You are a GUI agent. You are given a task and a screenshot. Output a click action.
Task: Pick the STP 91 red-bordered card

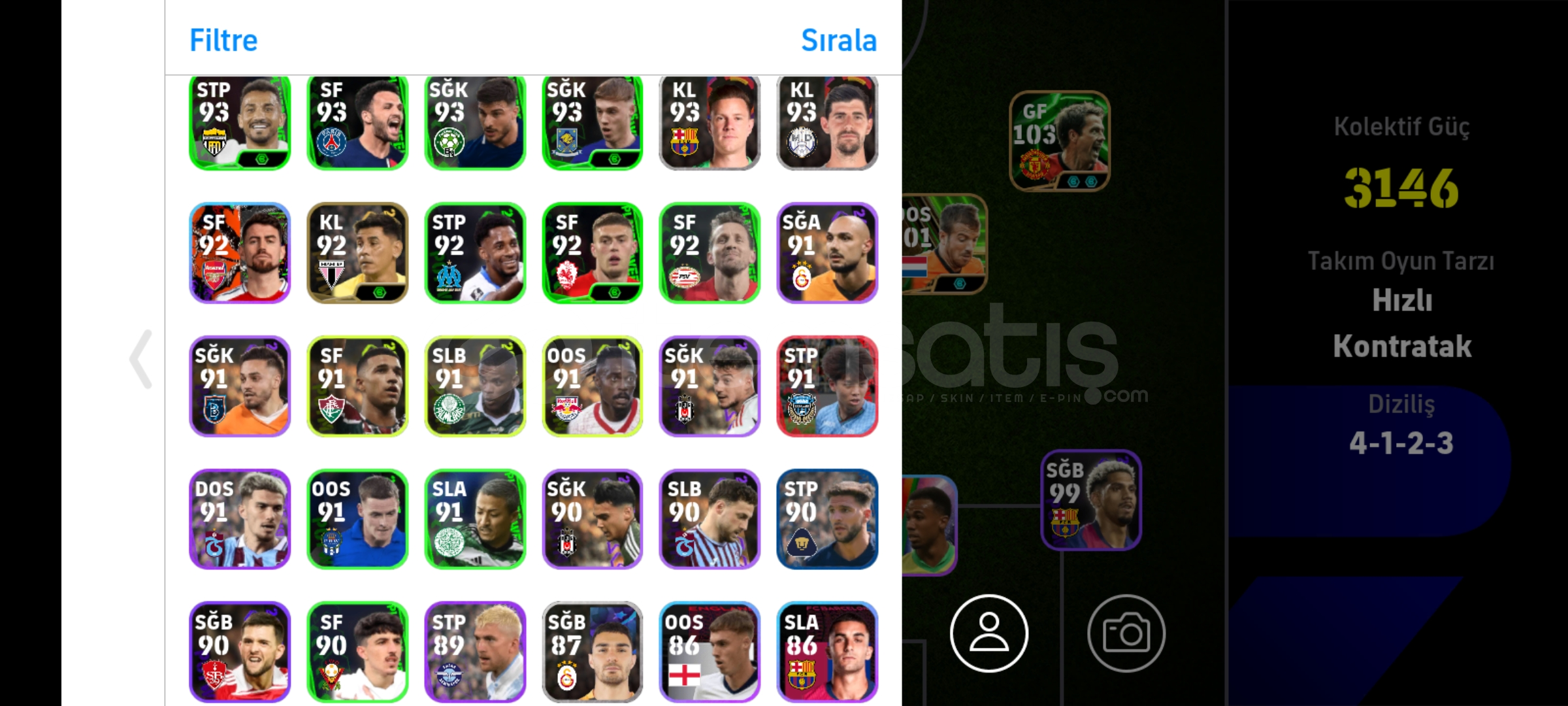pyautogui.click(x=827, y=386)
